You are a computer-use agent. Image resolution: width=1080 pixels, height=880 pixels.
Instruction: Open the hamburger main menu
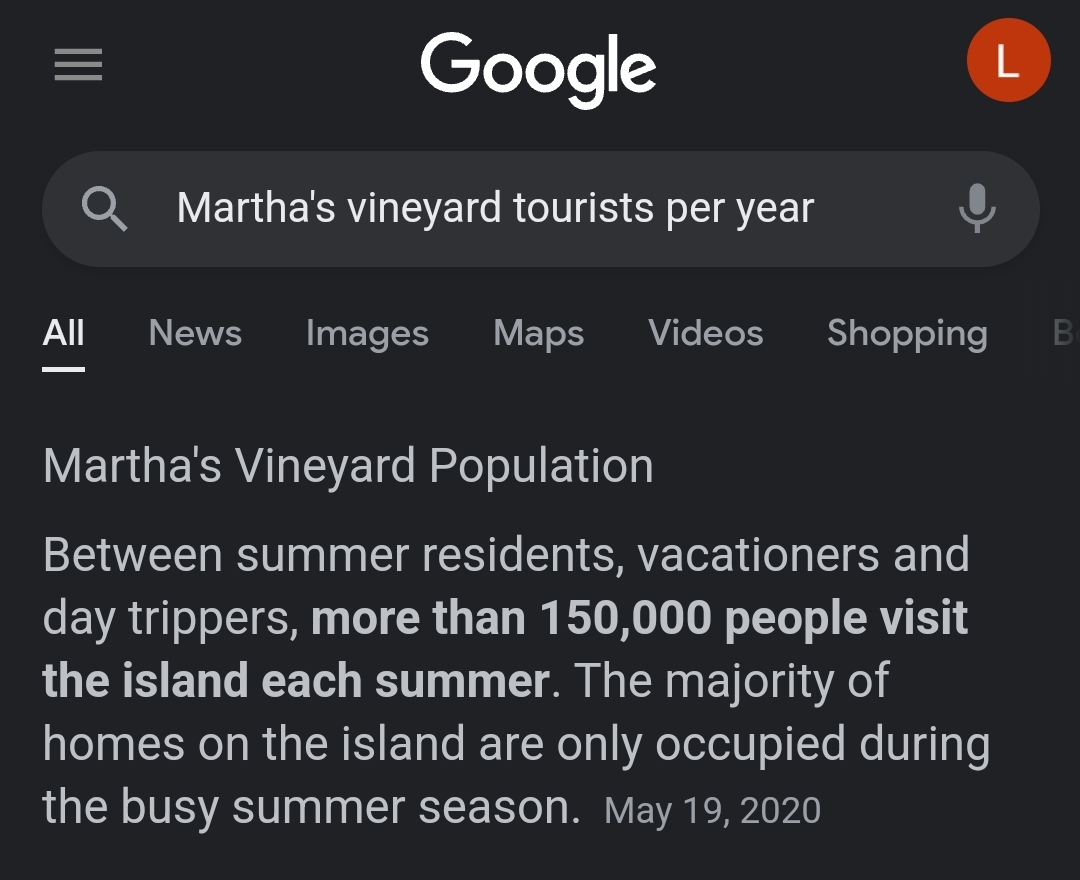pyautogui.click(x=79, y=64)
